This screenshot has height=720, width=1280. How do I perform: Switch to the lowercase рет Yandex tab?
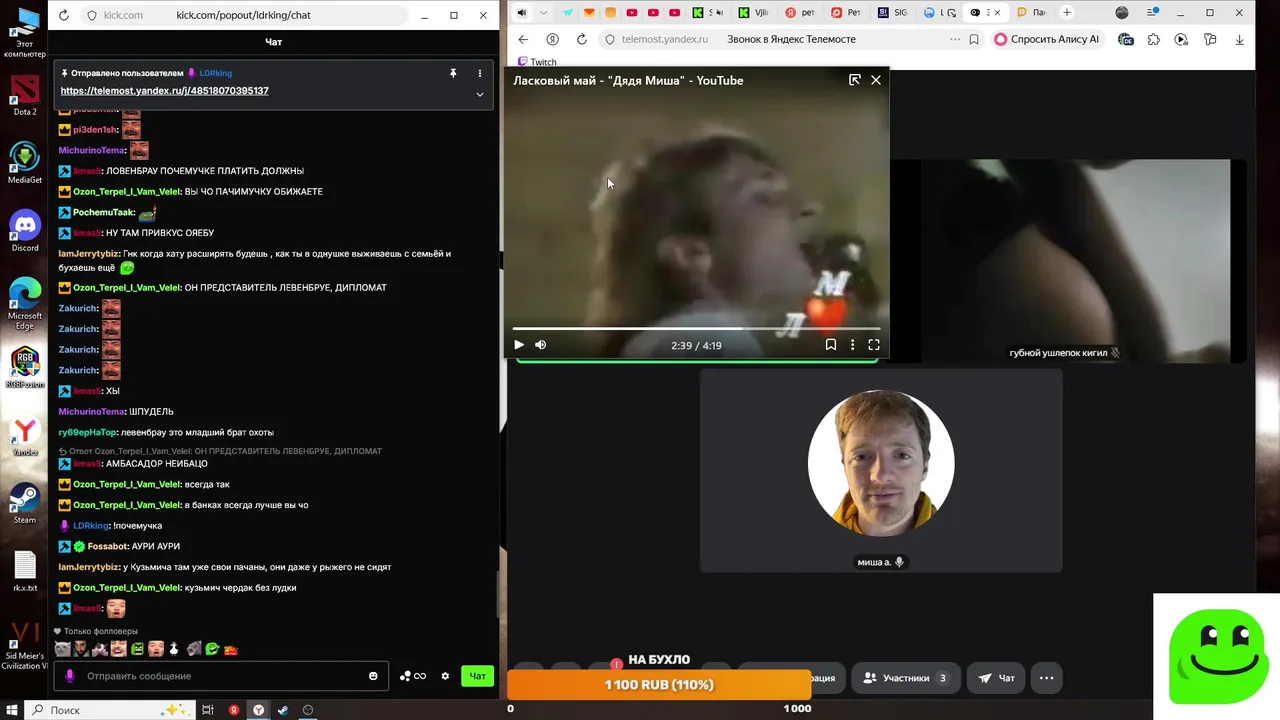click(x=801, y=13)
